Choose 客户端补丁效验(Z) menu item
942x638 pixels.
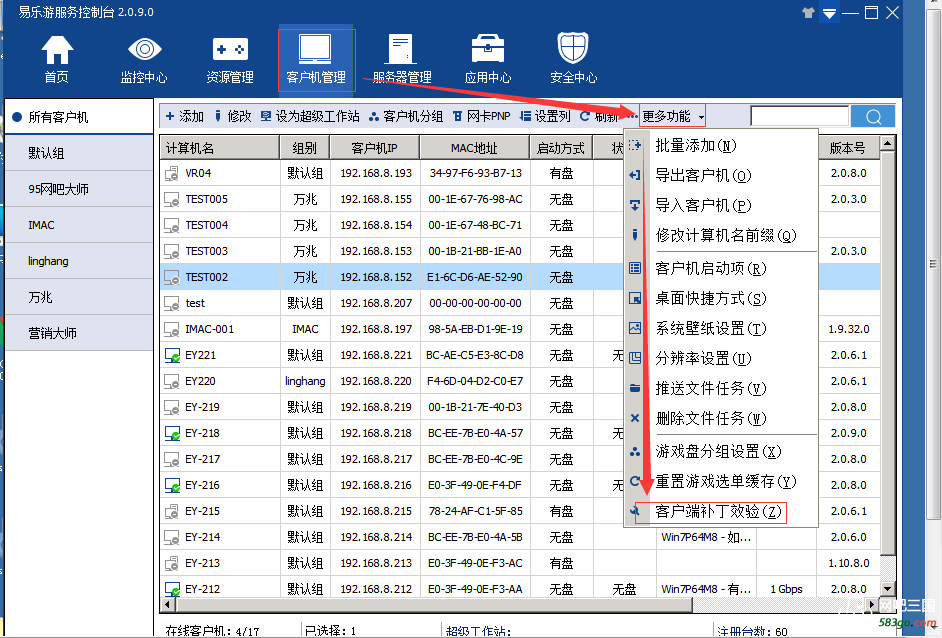721,512
